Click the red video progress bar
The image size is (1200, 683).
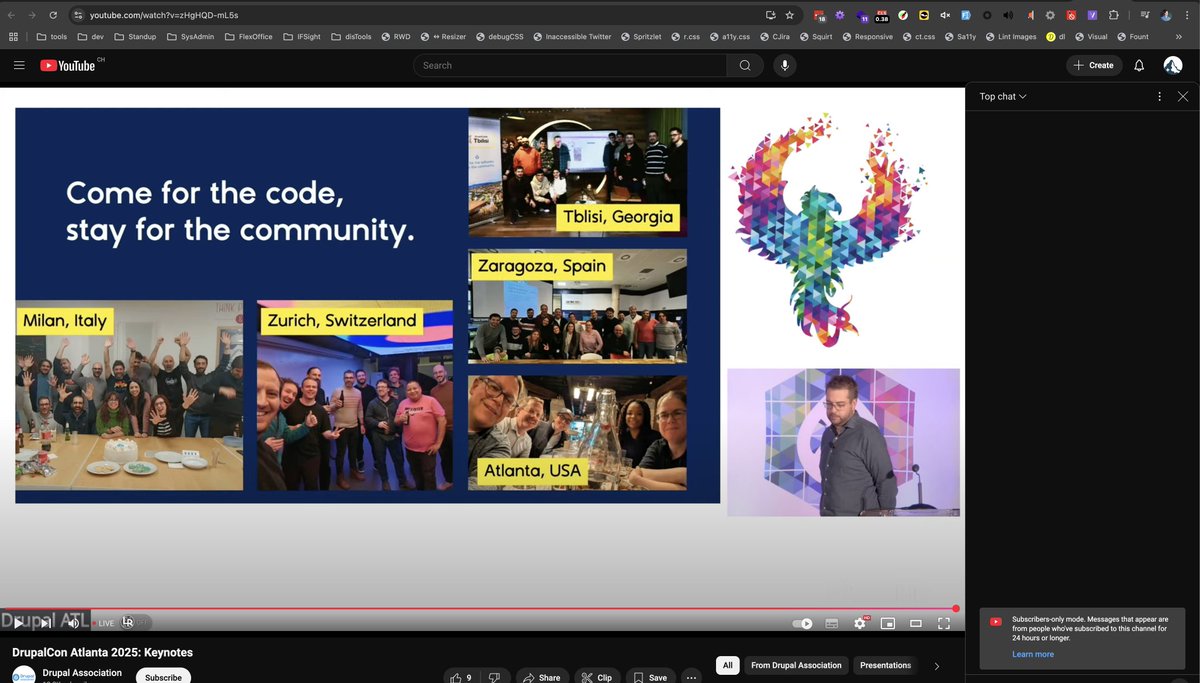coord(478,608)
